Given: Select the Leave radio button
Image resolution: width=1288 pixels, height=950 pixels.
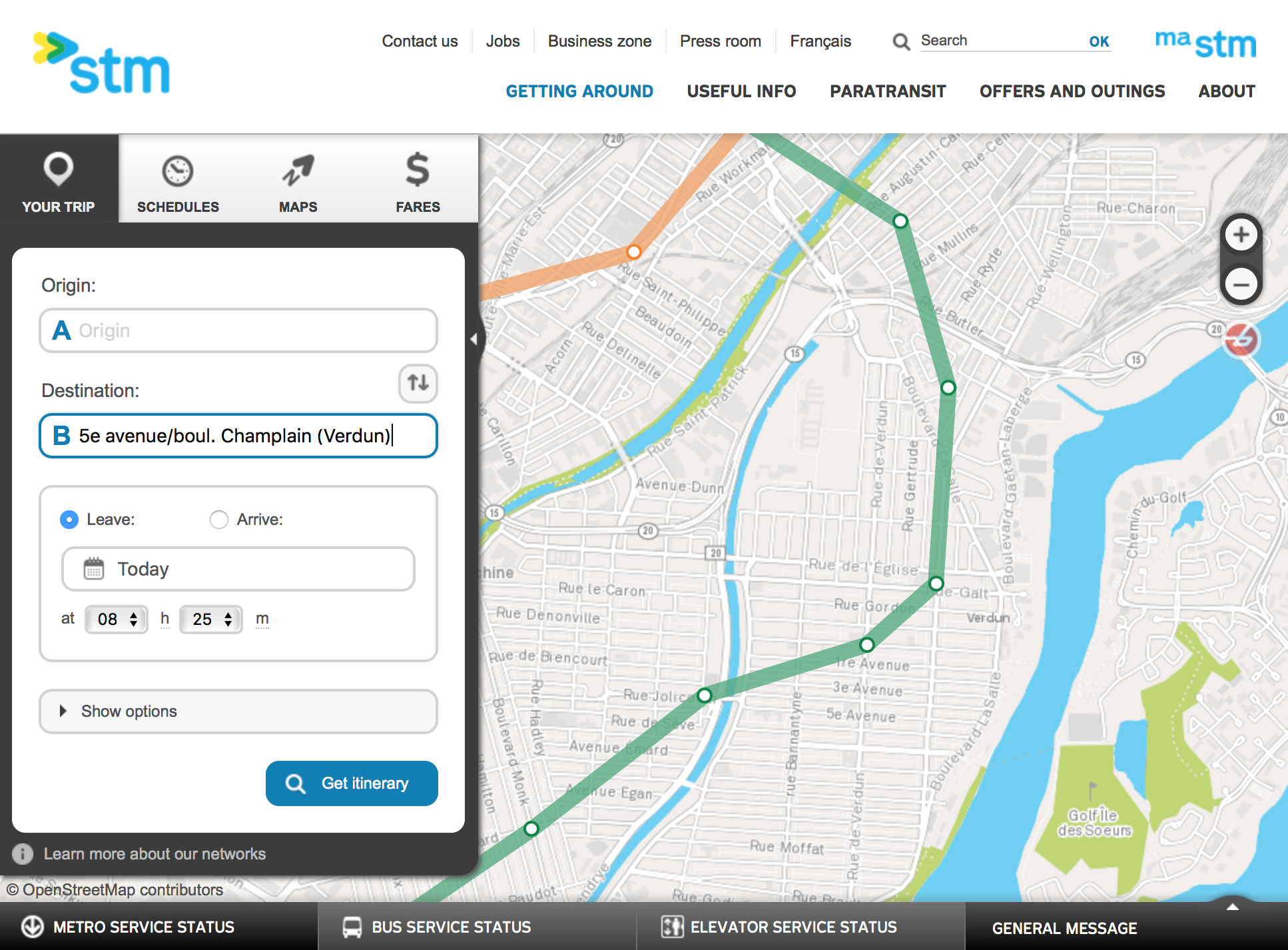Looking at the screenshot, I should 69,520.
